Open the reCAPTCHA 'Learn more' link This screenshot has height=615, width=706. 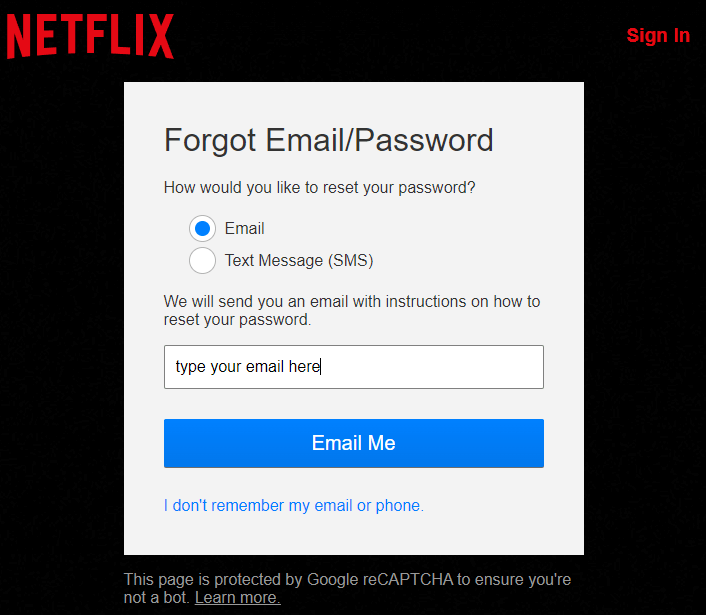(238, 598)
